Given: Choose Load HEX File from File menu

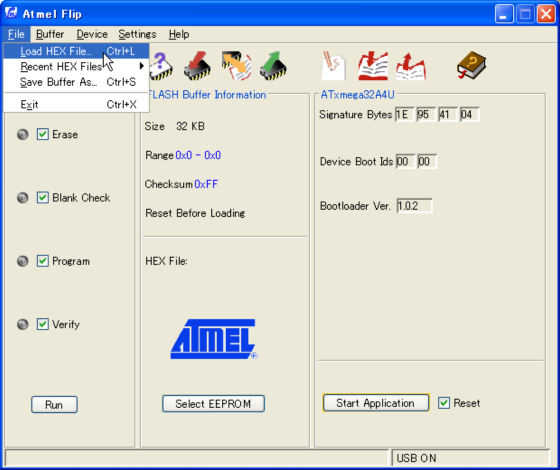Looking at the screenshot, I should pos(76,51).
